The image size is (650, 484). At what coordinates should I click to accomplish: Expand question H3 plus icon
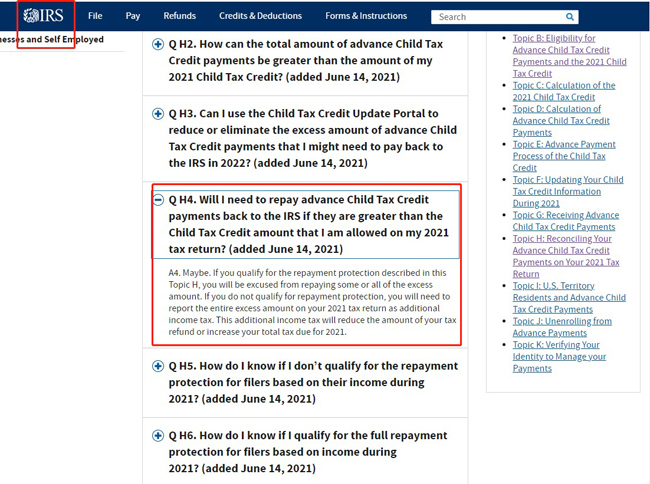pyautogui.click(x=158, y=114)
